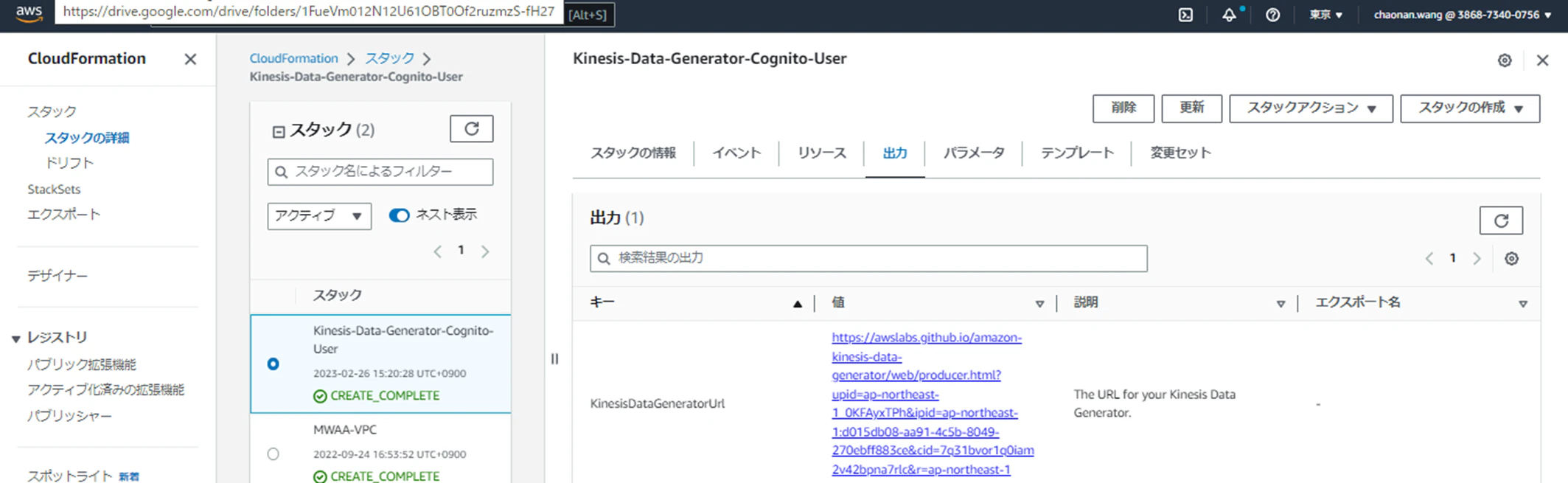Collapse the スタック (2) list panel
Image resolution: width=1568 pixels, height=483 pixels.
point(279,132)
